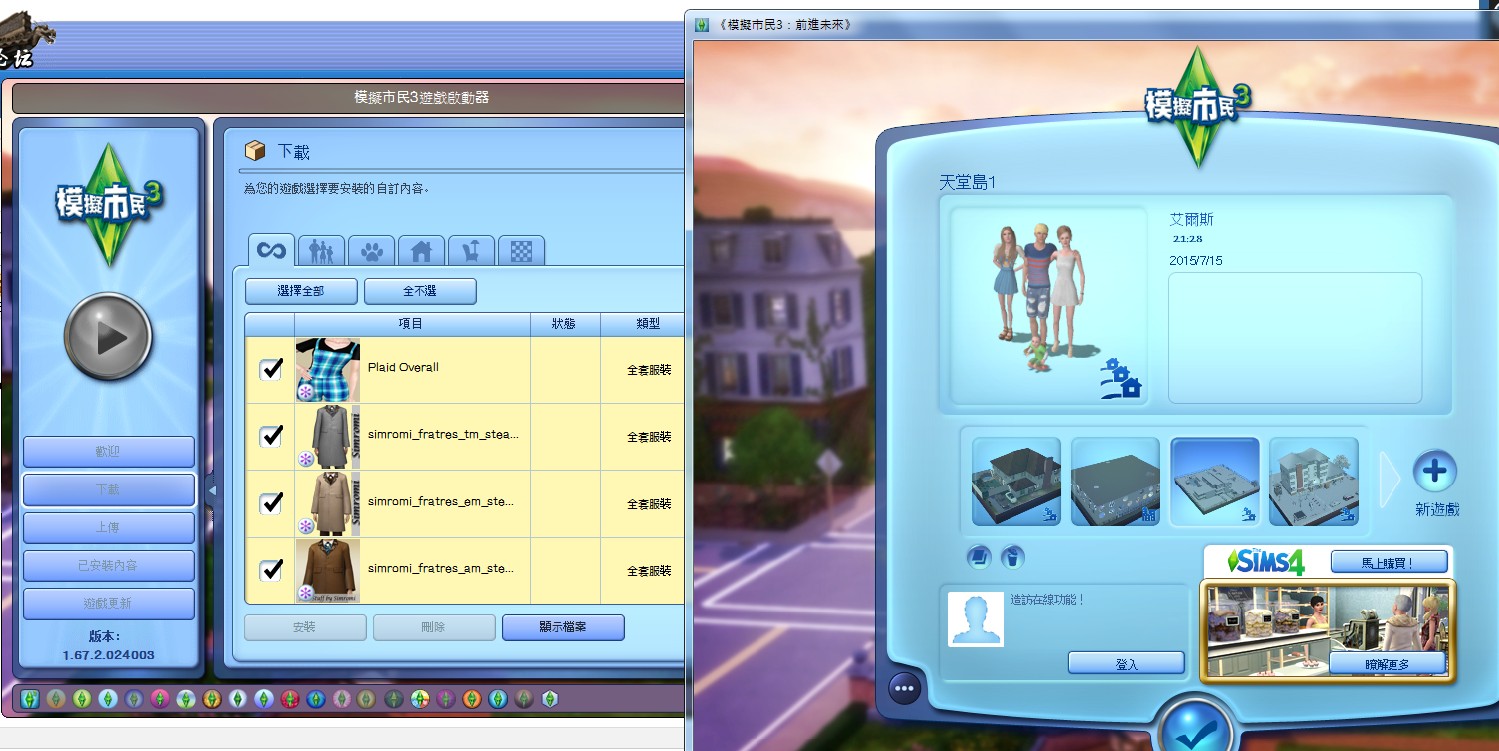Click the empty description box beside the family portrait
This screenshot has width=1499, height=751.
coord(1295,338)
